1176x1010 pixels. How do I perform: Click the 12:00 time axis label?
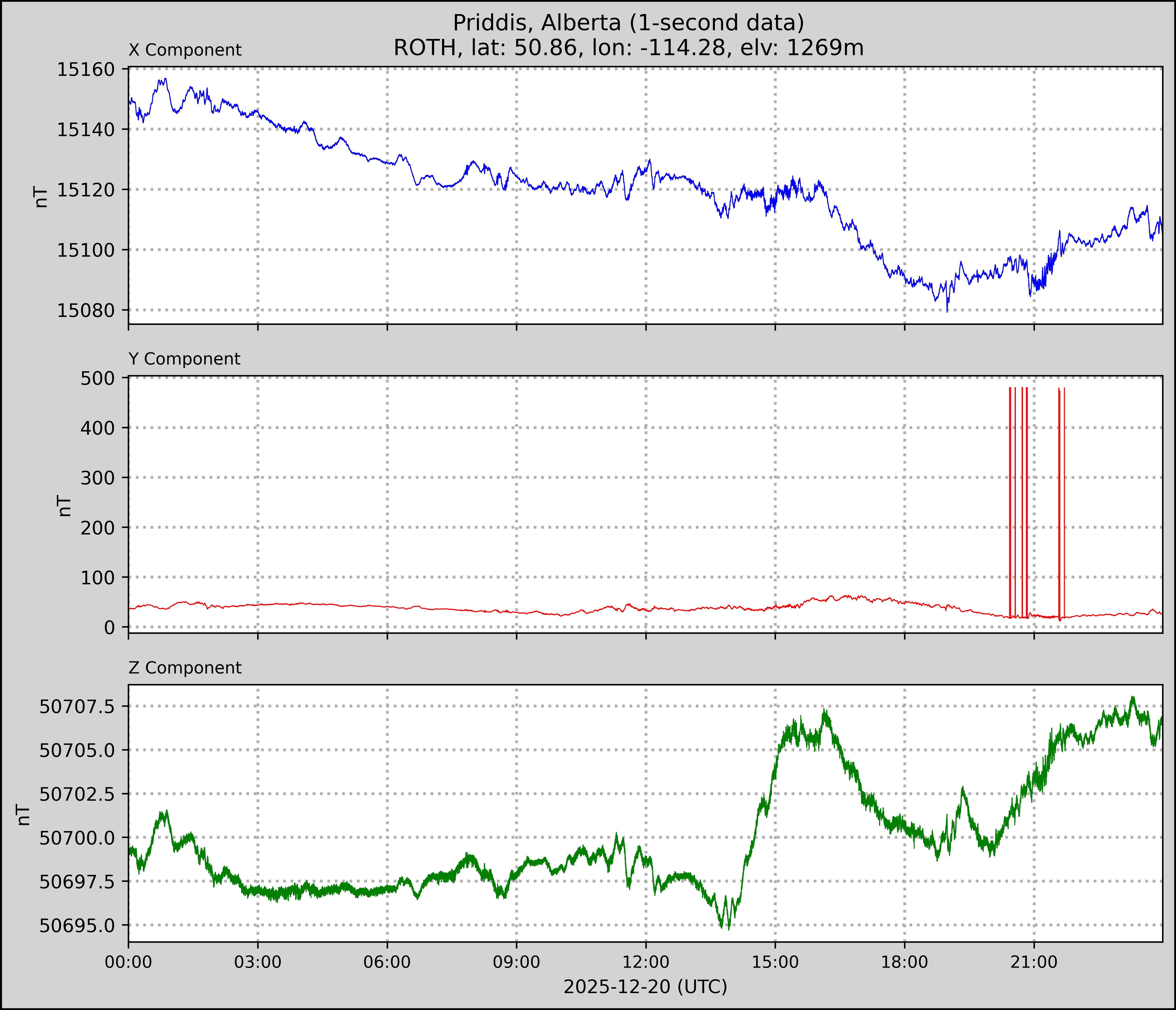tap(646, 962)
